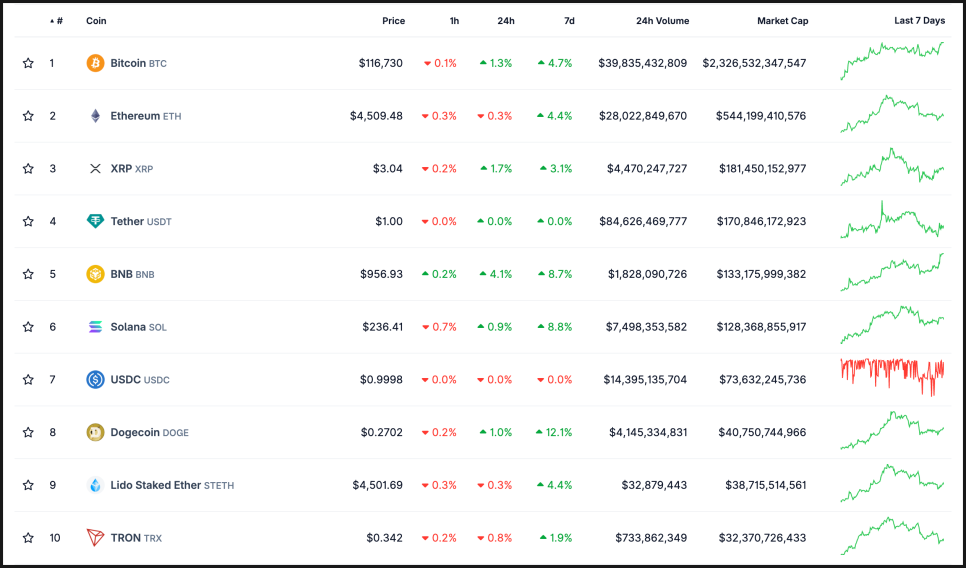Click the USDC logo icon
Screen dimensions: 966x568
95,379
